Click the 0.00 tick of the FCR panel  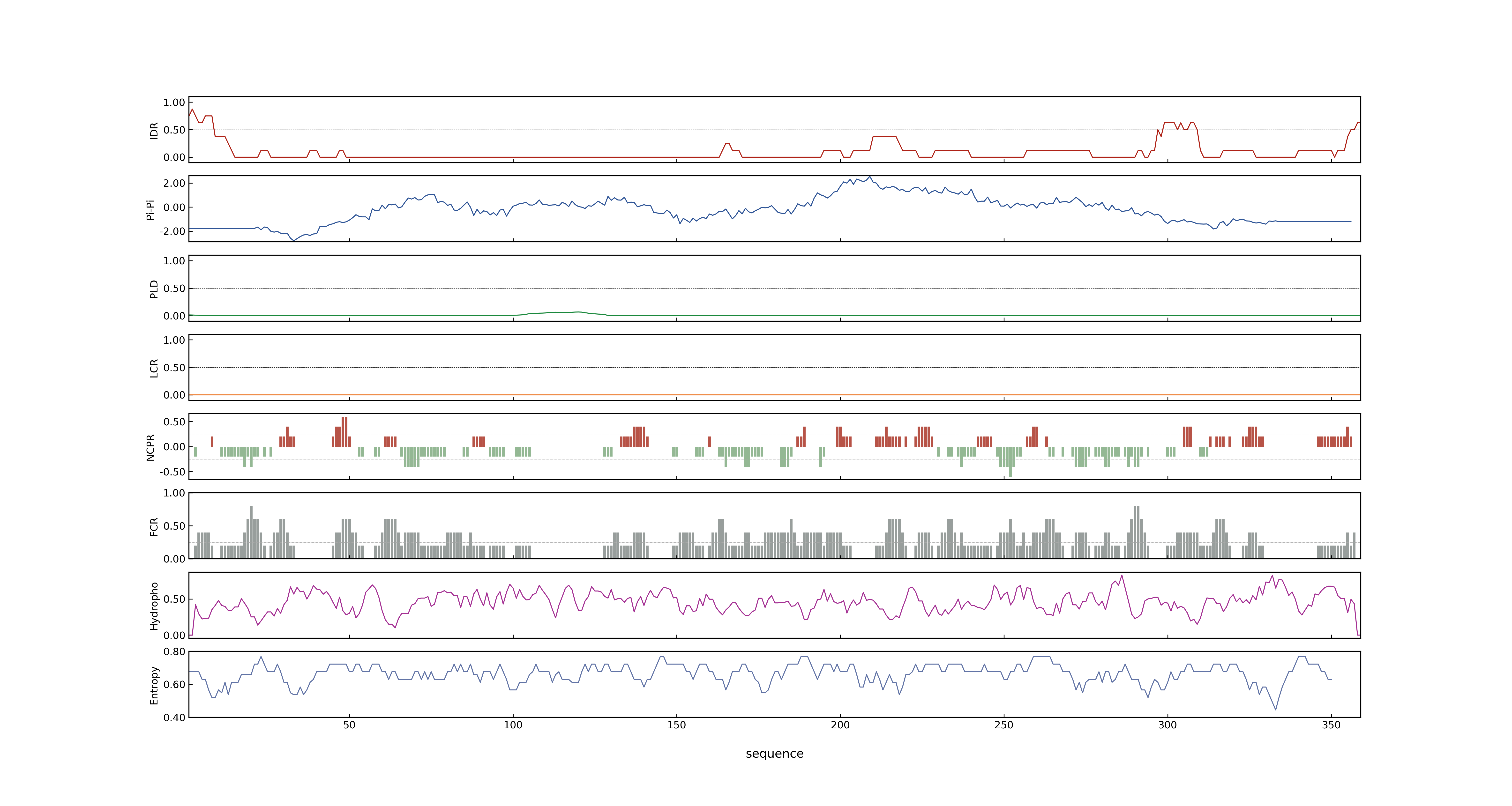[174, 559]
